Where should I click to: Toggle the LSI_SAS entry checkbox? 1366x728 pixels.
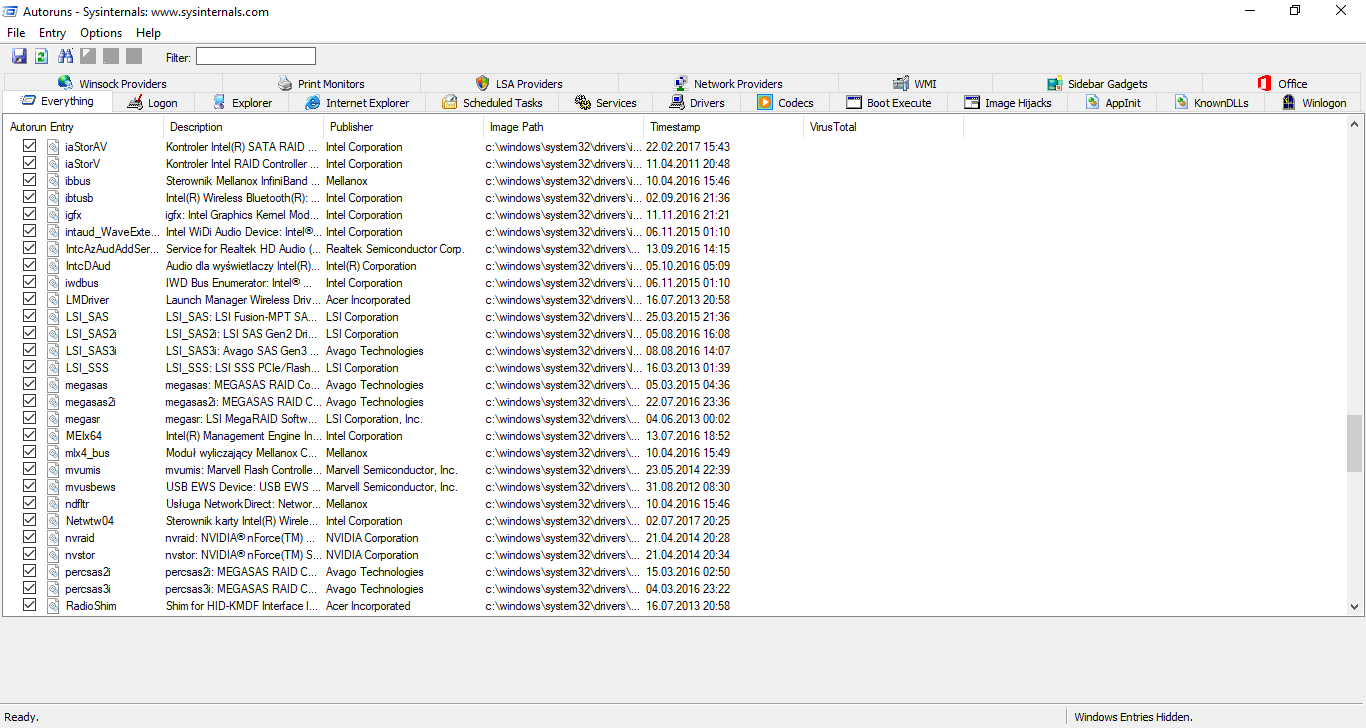(x=29, y=316)
